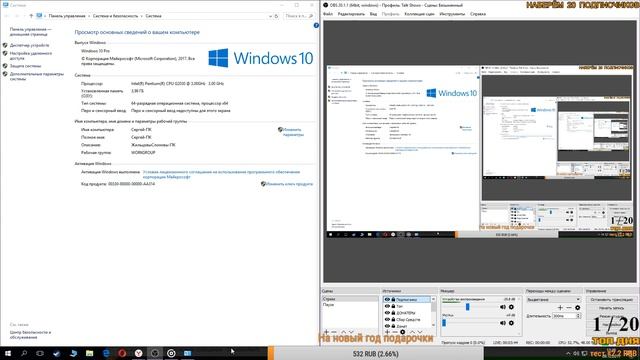Screen dimensions: 640x360
Task: Open the fourth OBS menu (Profile)
Action: (x=391, y=14)
